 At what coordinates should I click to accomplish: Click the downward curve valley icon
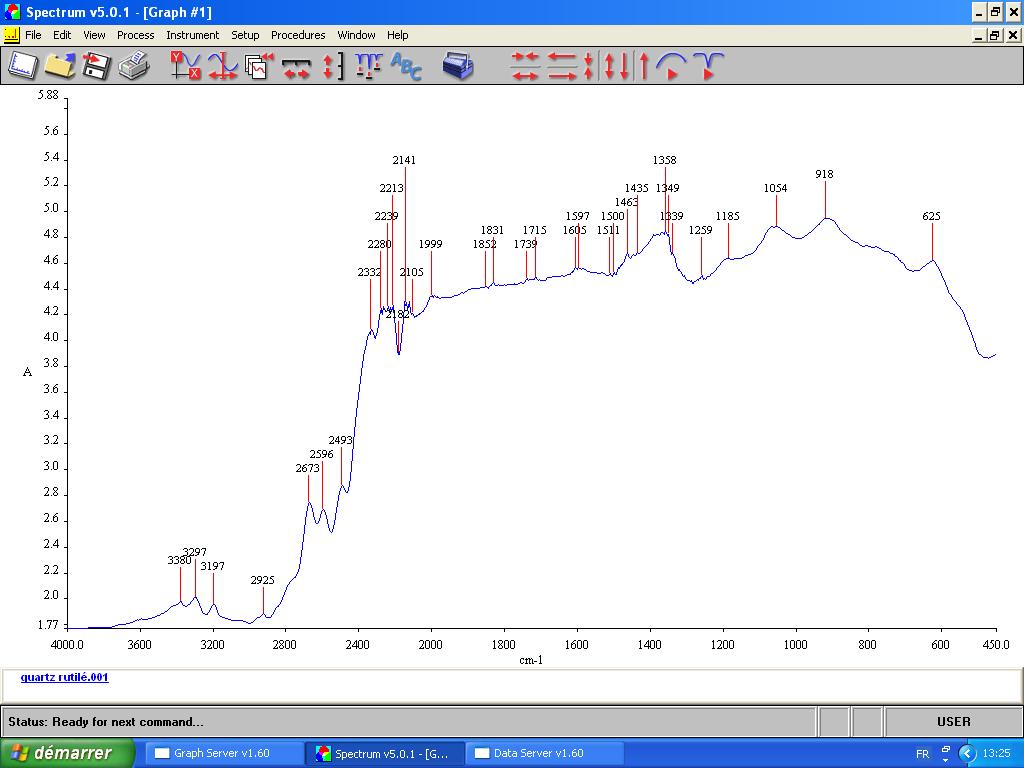[x=708, y=66]
